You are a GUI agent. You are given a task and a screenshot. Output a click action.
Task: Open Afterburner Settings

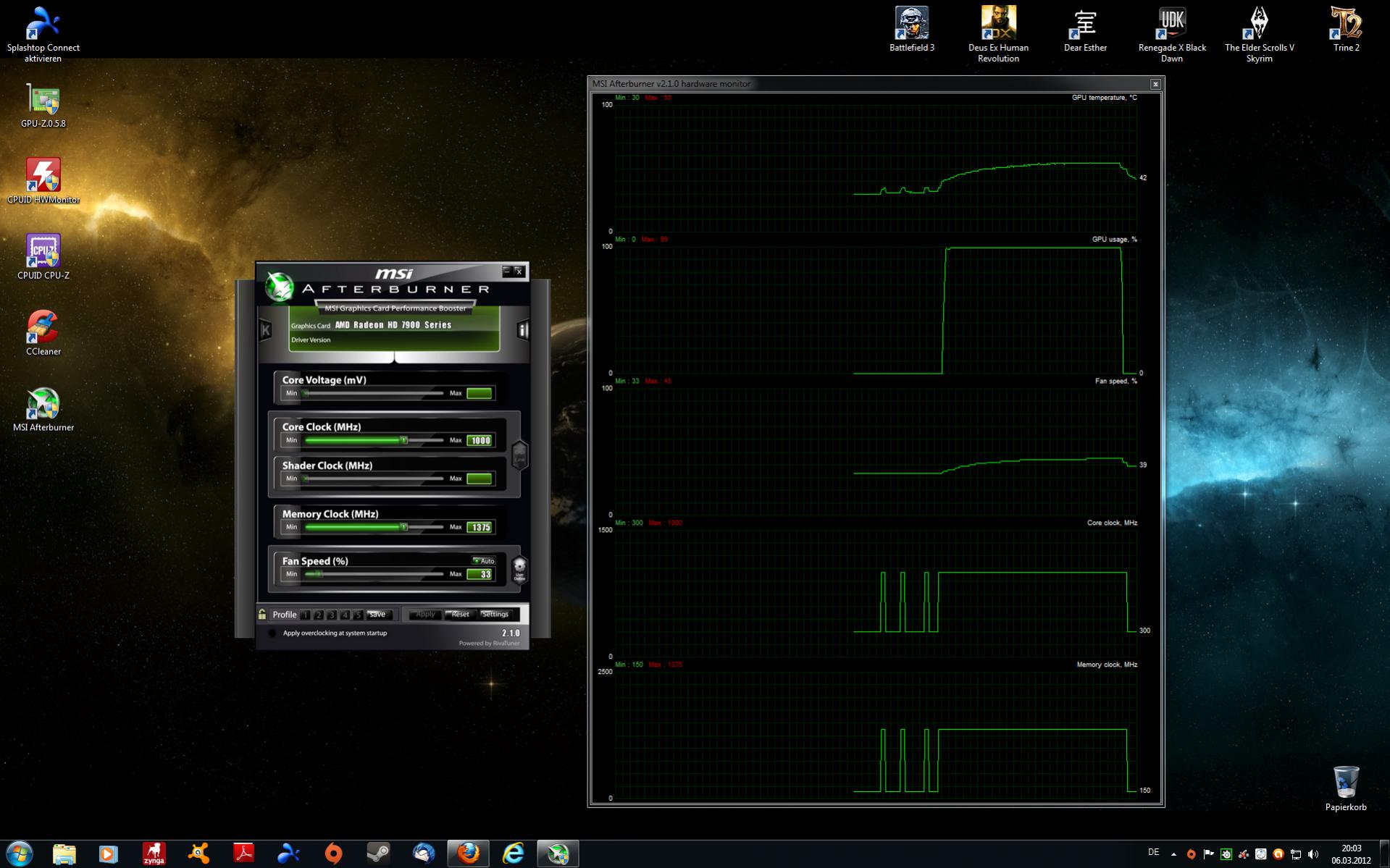click(x=496, y=615)
